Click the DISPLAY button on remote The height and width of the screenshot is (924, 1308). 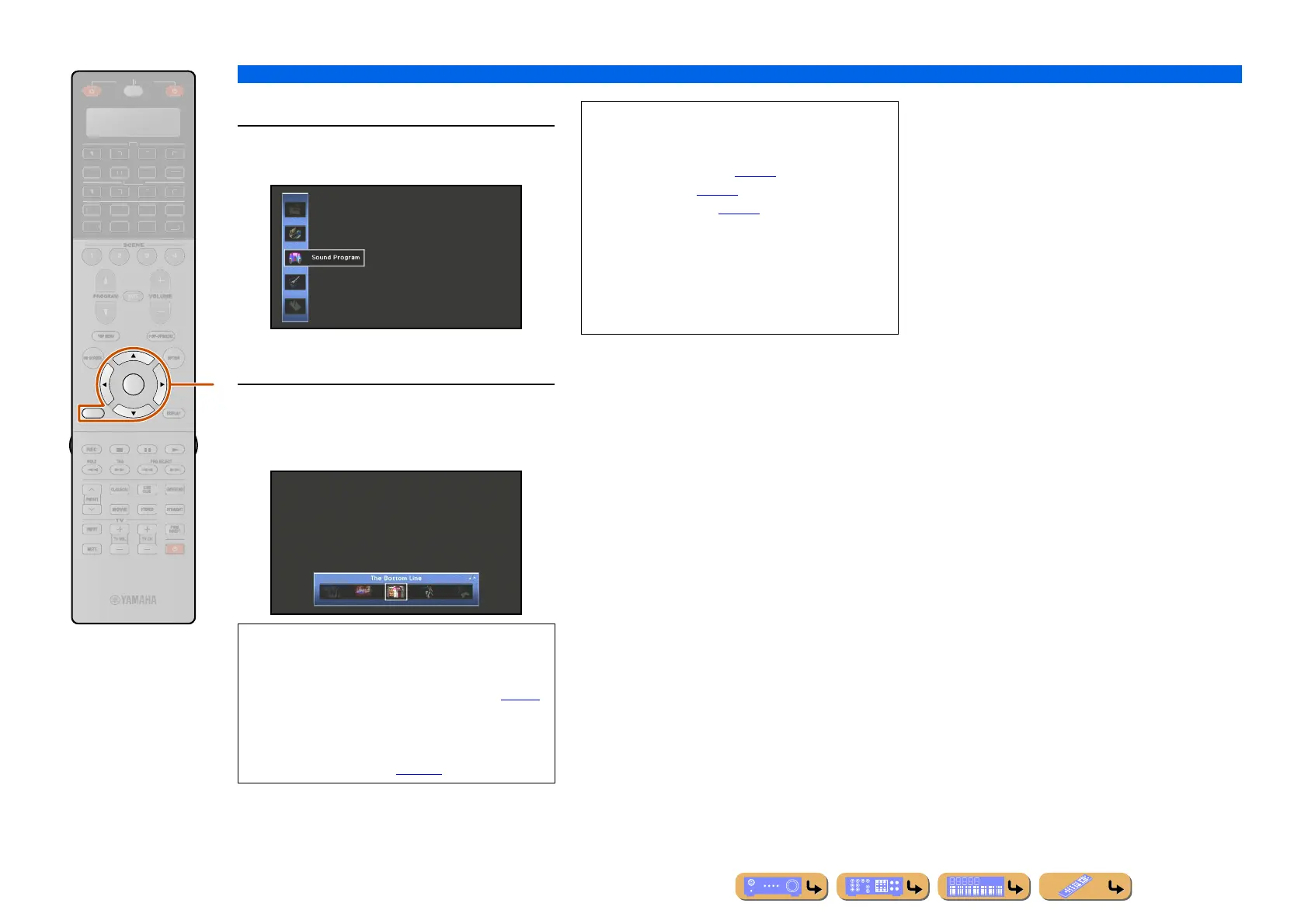174,413
